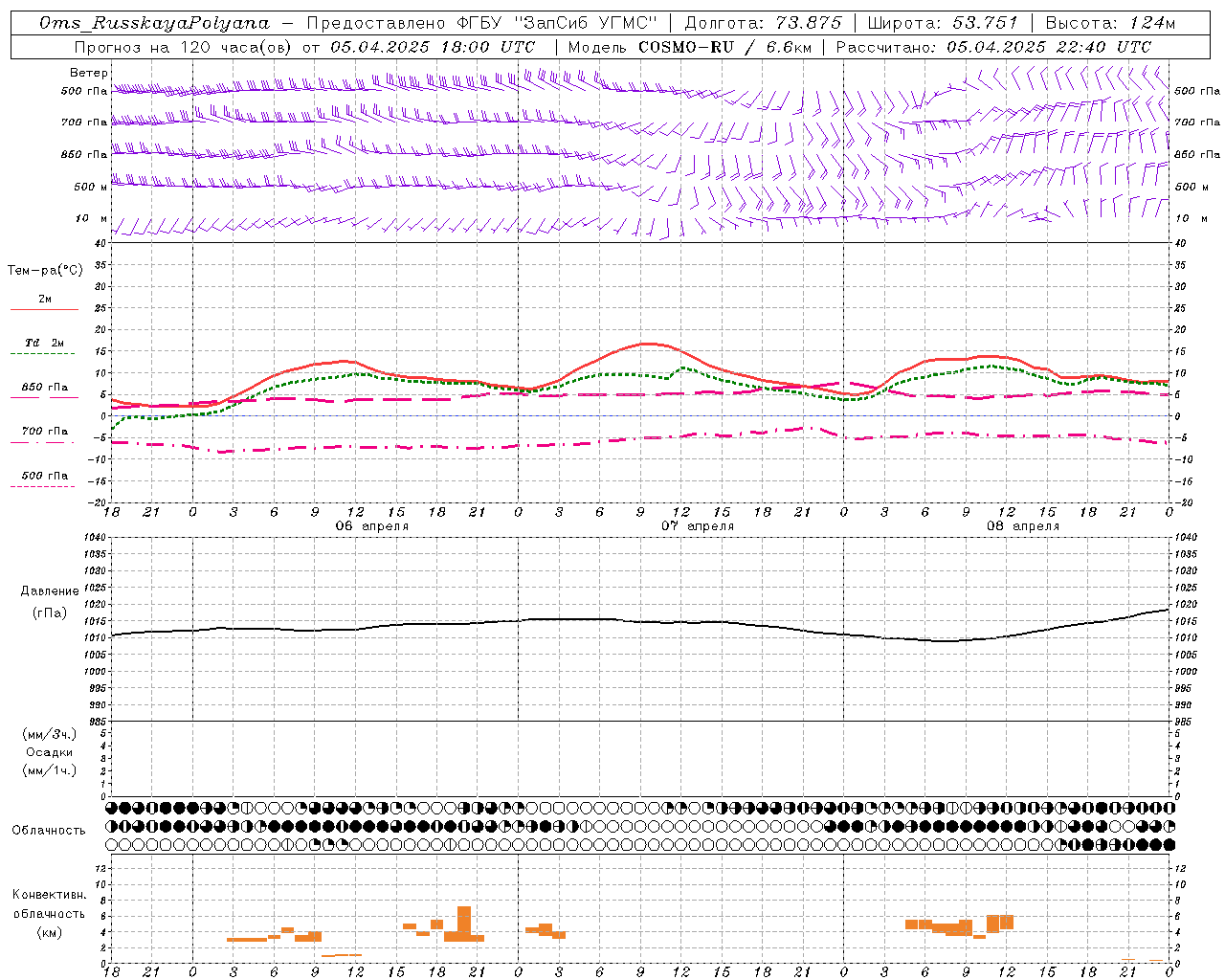Click the 'Облачность' cloud cover label
Screen dimensions: 1225x980
point(49,830)
